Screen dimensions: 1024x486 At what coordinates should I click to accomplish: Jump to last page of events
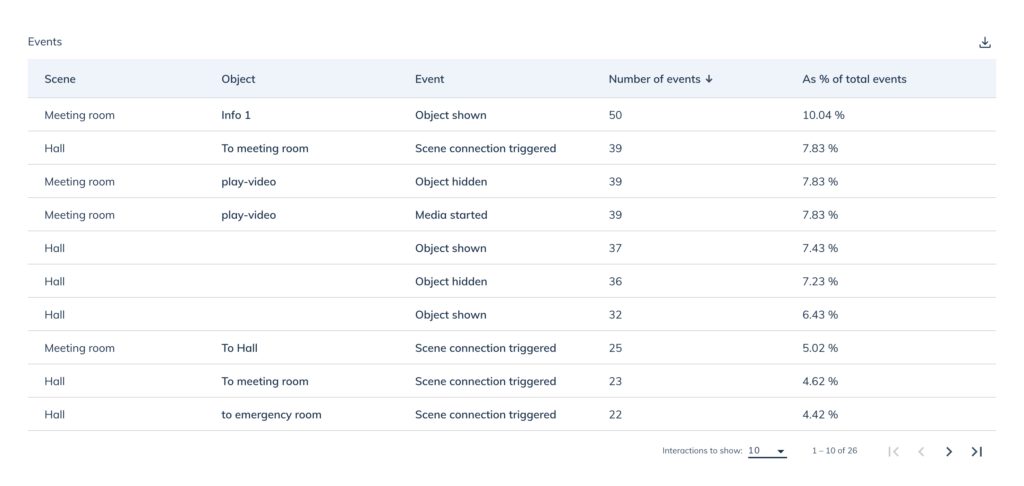(x=976, y=451)
